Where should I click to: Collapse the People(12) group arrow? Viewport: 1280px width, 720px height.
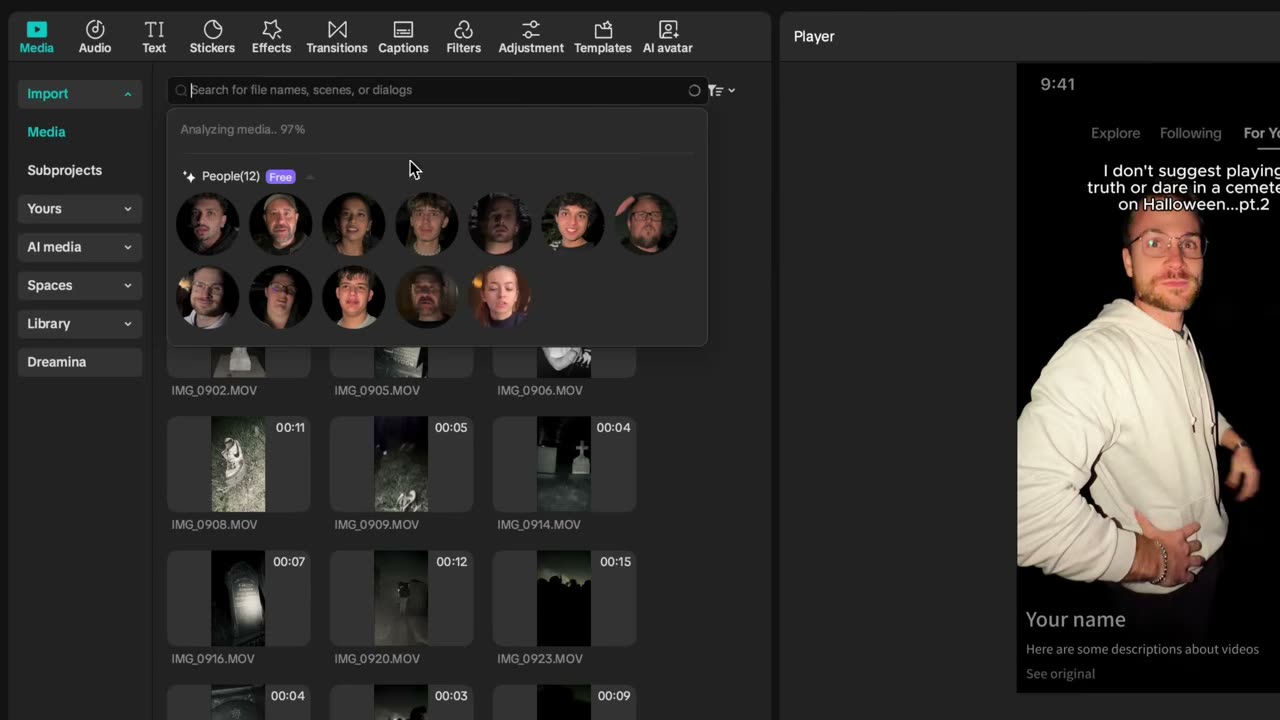(310, 177)
